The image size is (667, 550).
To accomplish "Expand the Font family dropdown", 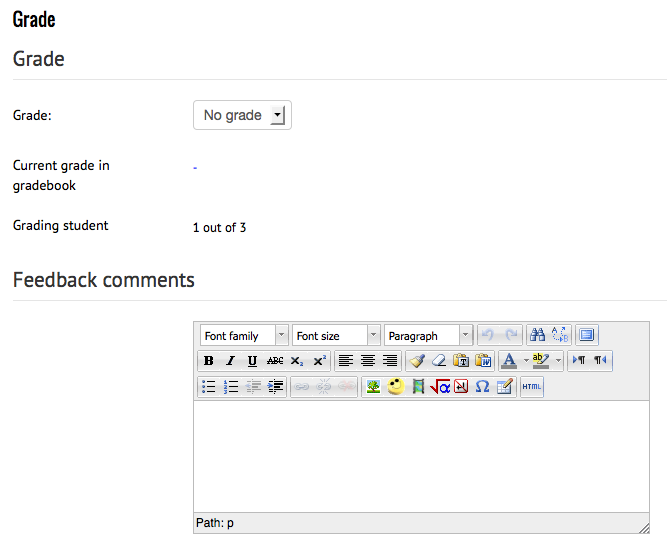I will [x=244, y=336].
